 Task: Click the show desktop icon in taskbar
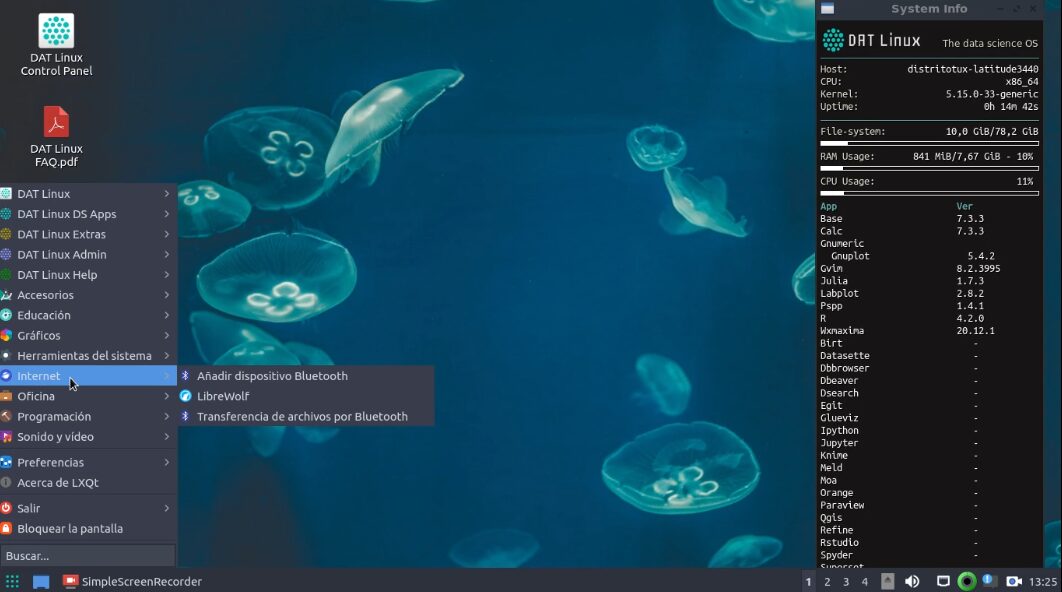coord(41,581)
